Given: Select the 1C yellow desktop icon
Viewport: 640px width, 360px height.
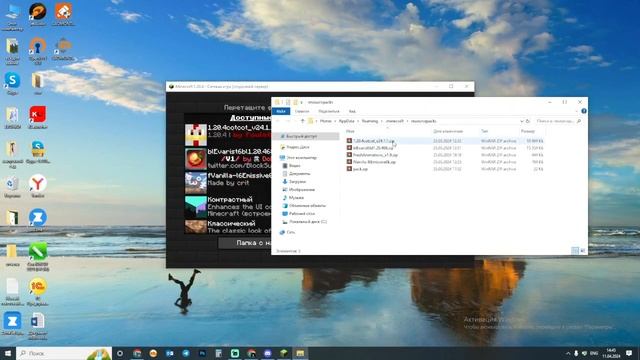Looking at the screenshot, I should [x=38, y=289].
